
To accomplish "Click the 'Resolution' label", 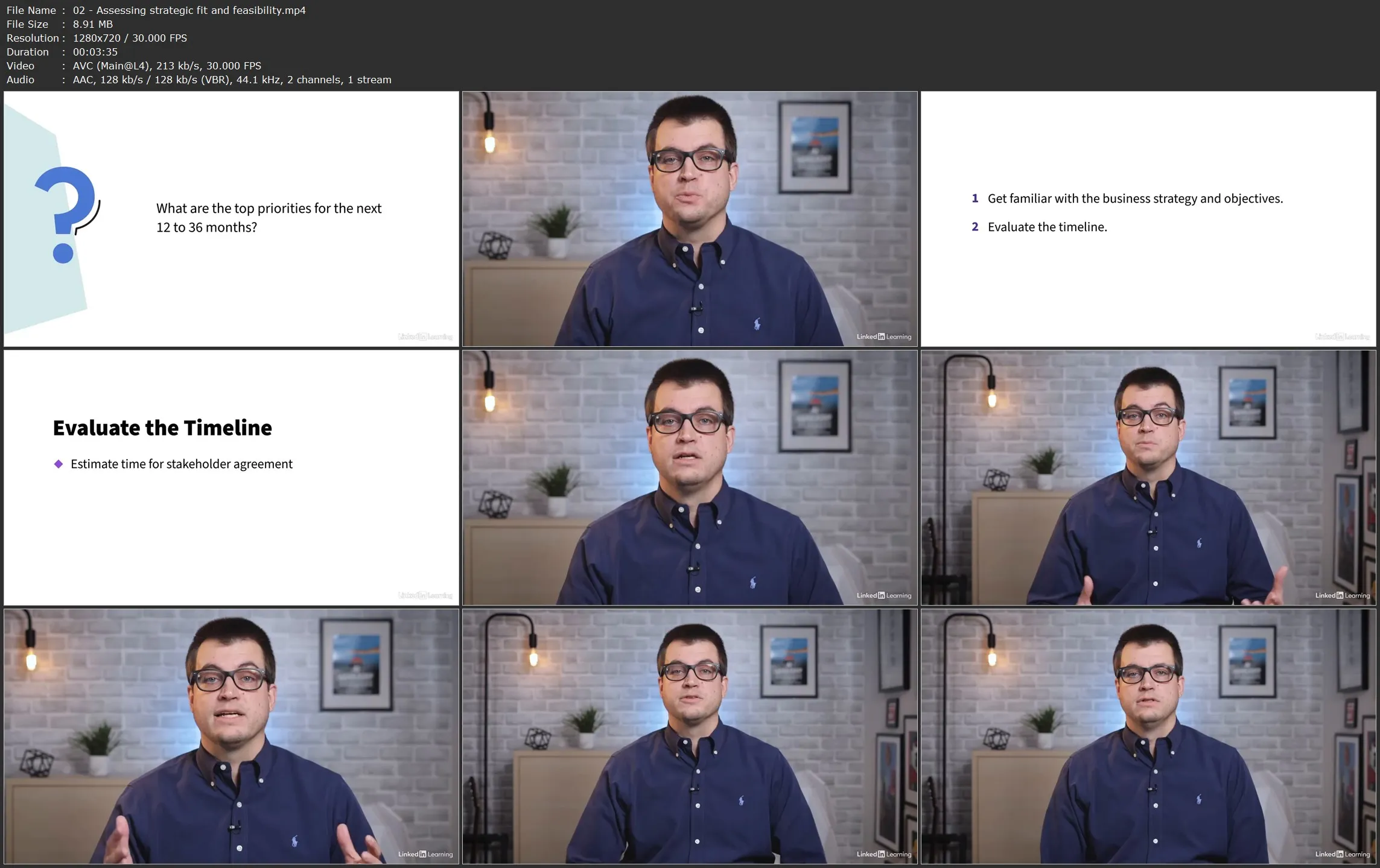I will [x=33, y=38].
